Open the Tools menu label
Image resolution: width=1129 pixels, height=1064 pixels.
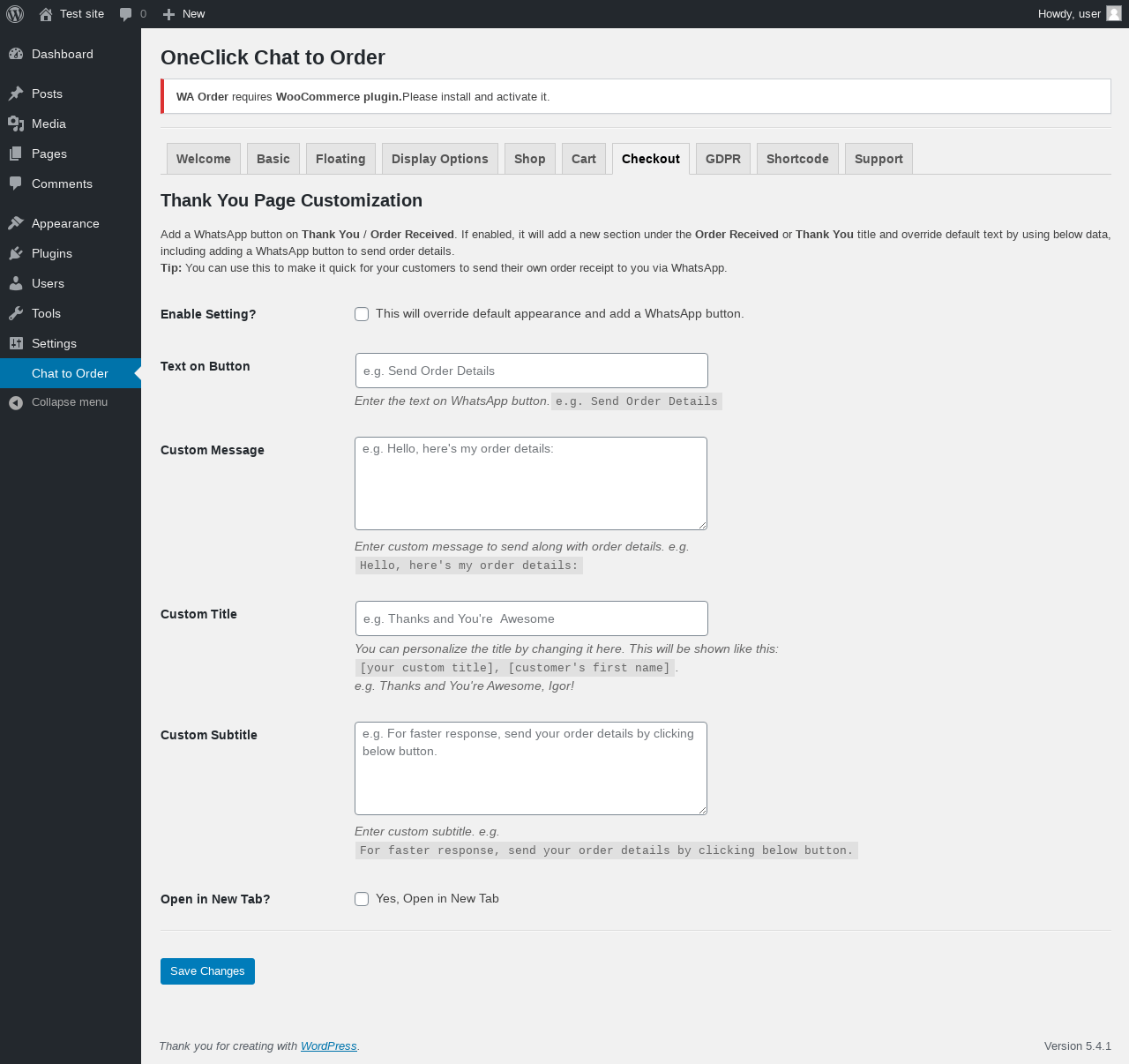point(46,313)
